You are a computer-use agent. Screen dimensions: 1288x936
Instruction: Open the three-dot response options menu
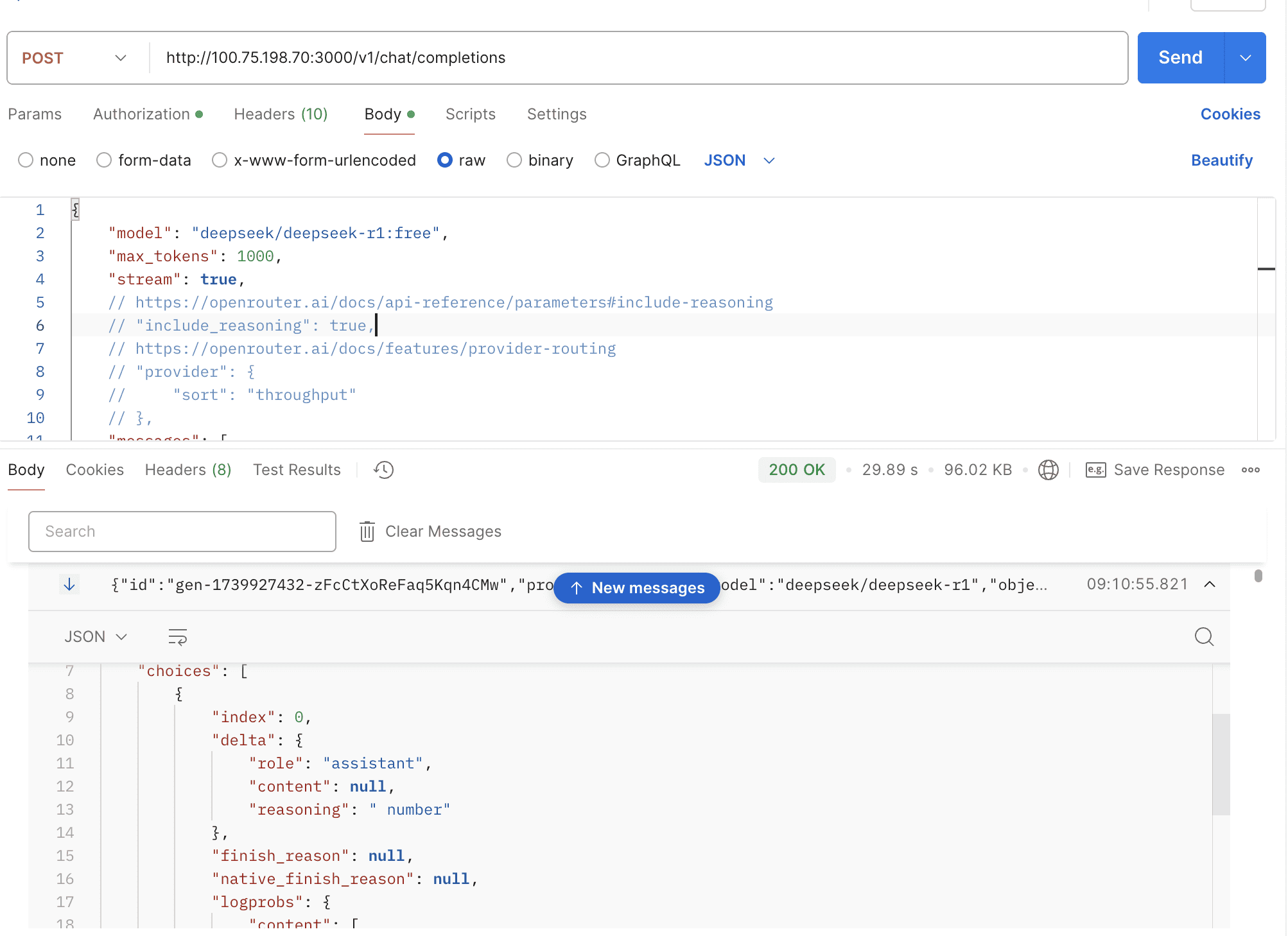[1250, 470]
